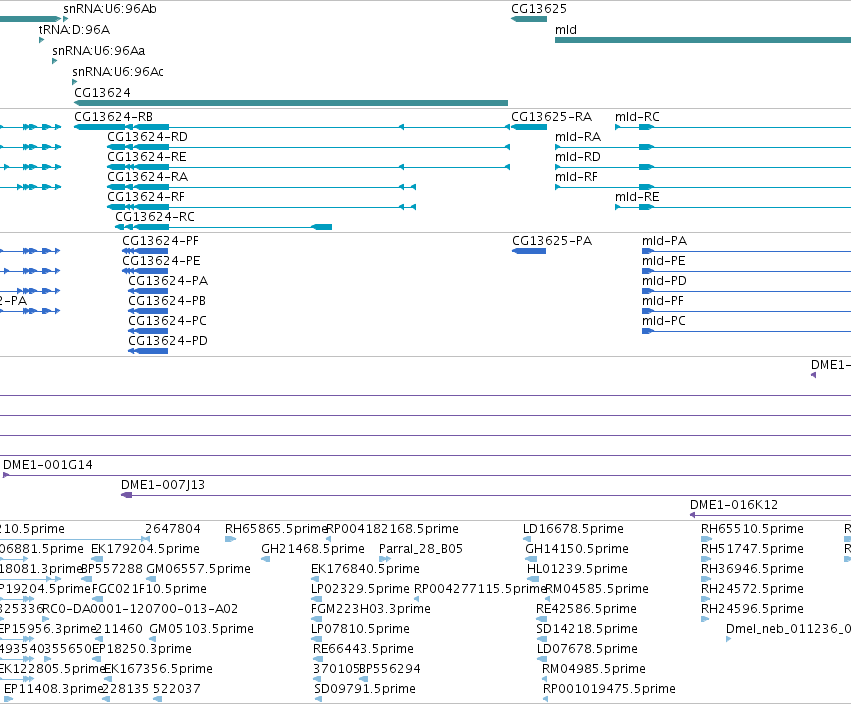
Task: Click EST RE42586.5prime
Action: pos(586,610)
